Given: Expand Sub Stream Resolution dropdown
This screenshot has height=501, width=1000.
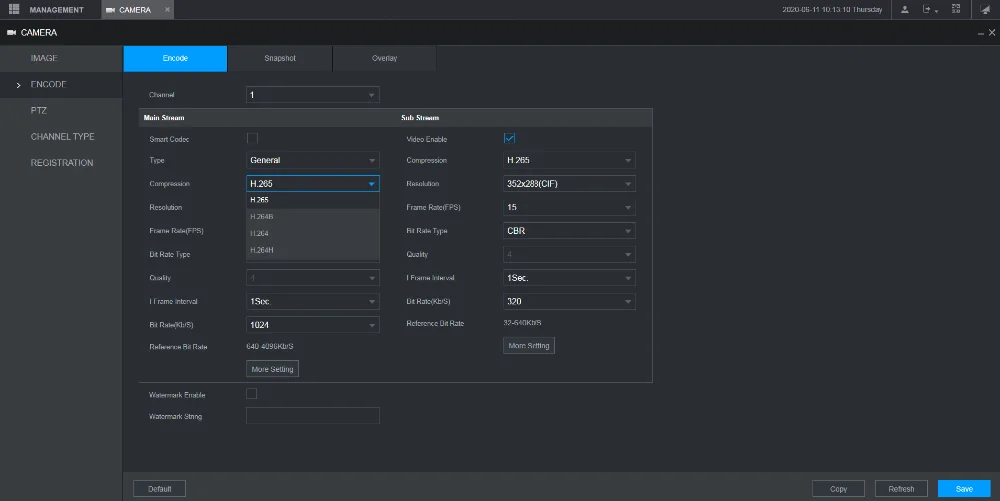Looking at the screenshot, I should click(569, 184).
